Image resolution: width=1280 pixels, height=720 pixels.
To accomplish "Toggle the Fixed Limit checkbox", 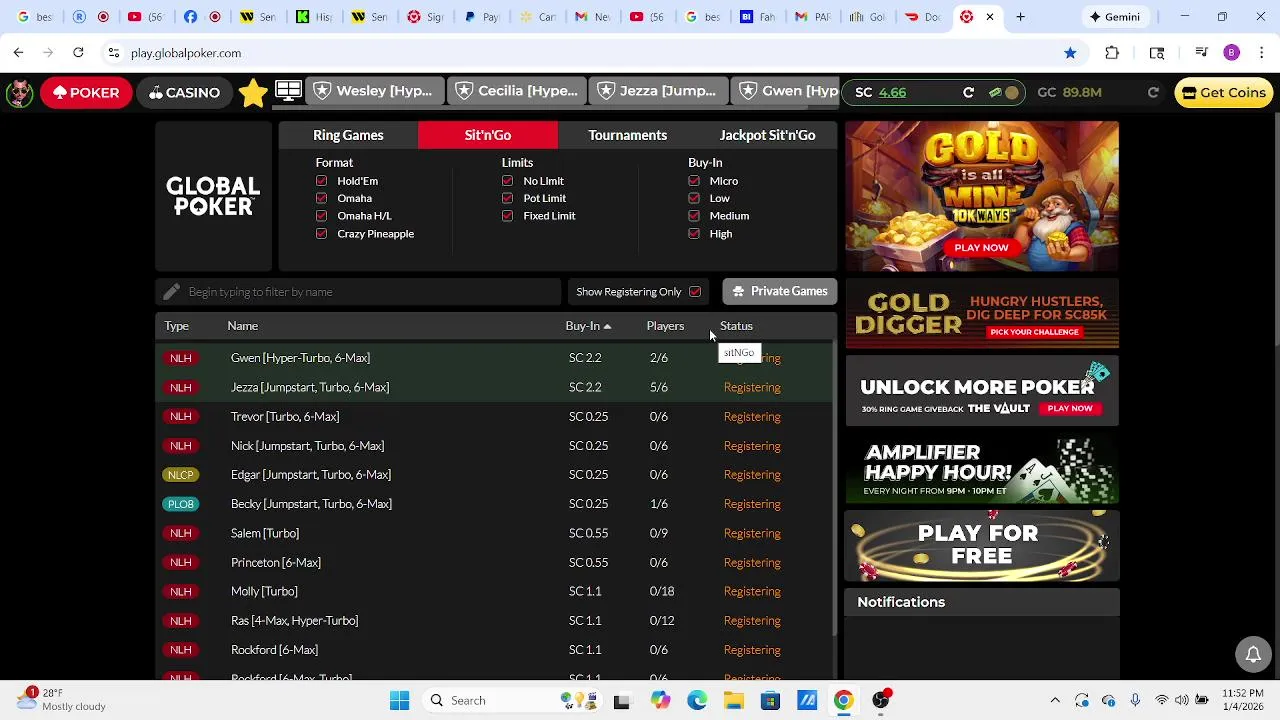I will [507, 216].
